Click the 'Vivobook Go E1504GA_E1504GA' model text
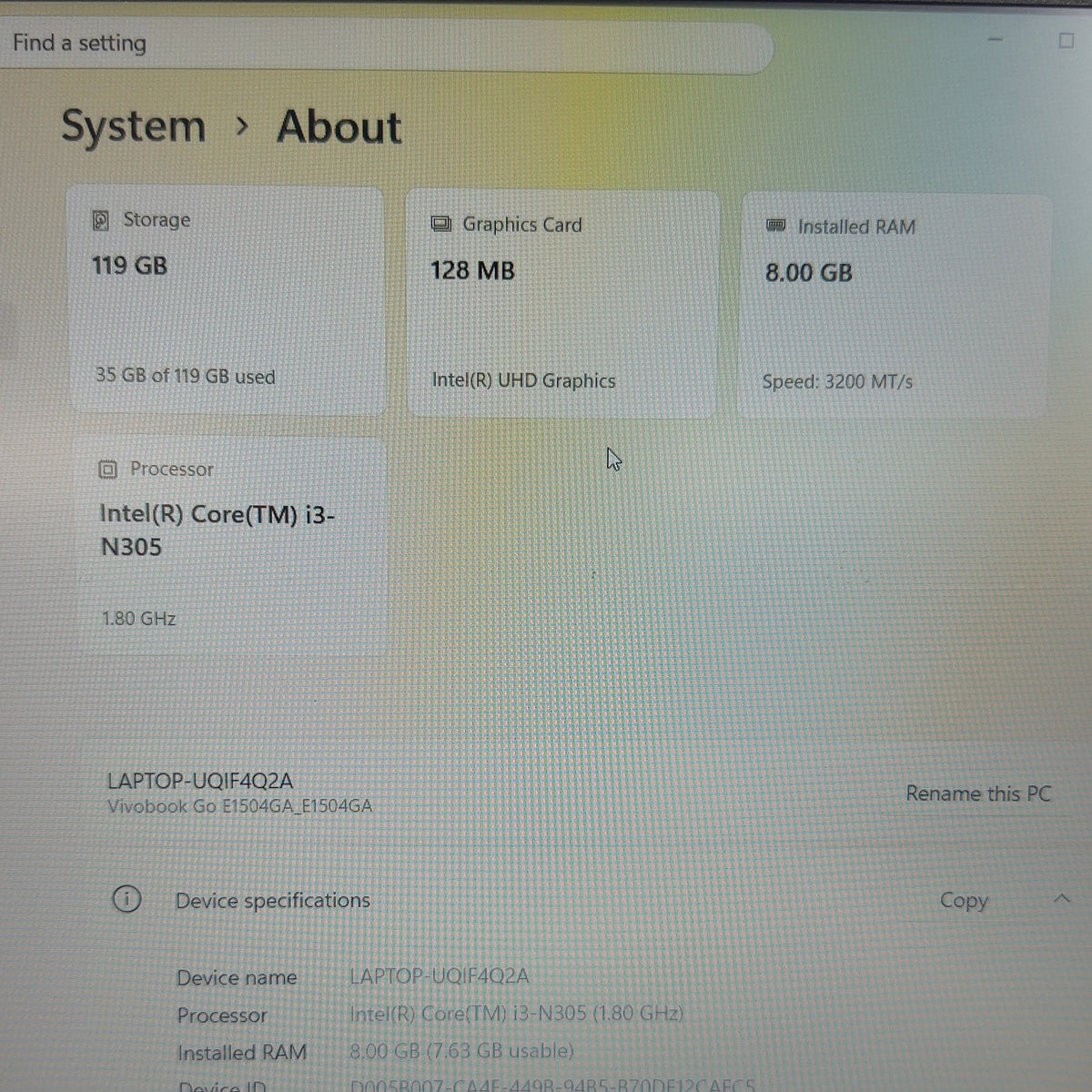This screenshot has width=1092, height=1092. [239, 806]
